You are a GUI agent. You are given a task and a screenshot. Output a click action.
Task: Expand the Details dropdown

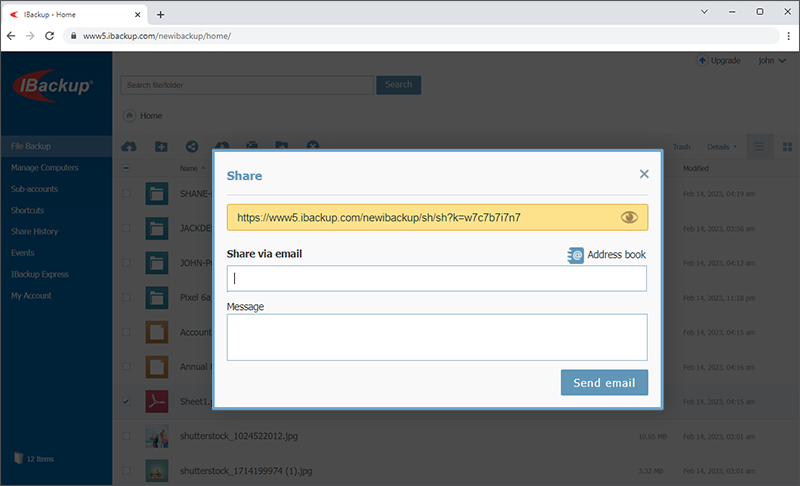(722, 147)
